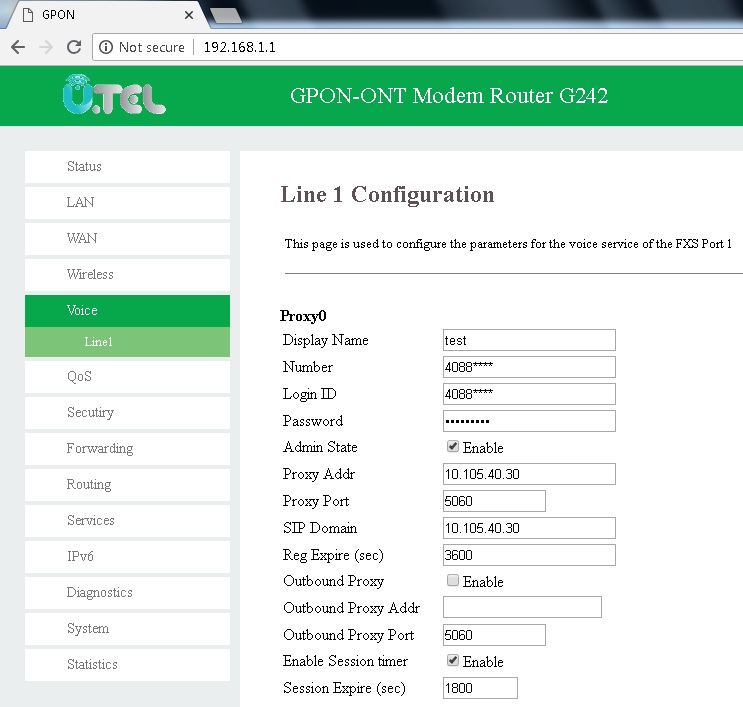The image size is (743, 707).
Task: Open a new browser tab
Action: click(226, 15)
